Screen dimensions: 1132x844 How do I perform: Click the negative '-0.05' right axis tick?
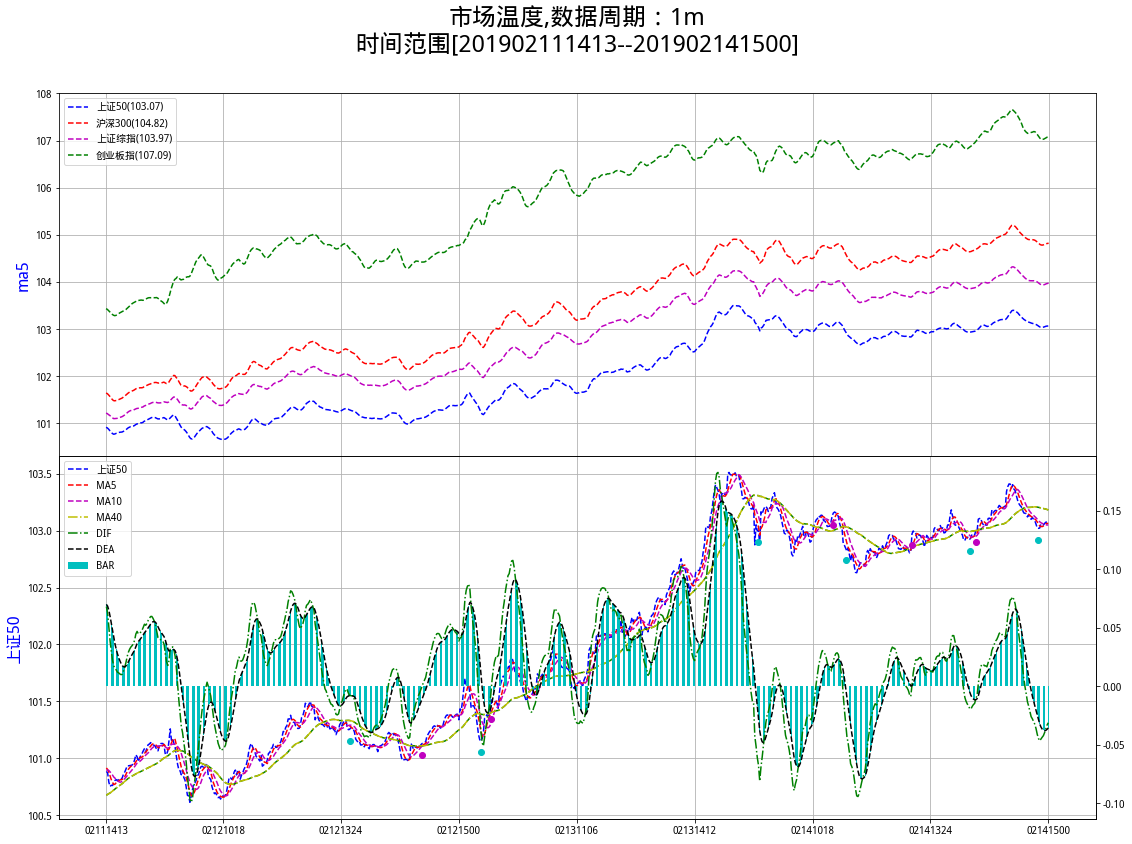pos(1113,745)
